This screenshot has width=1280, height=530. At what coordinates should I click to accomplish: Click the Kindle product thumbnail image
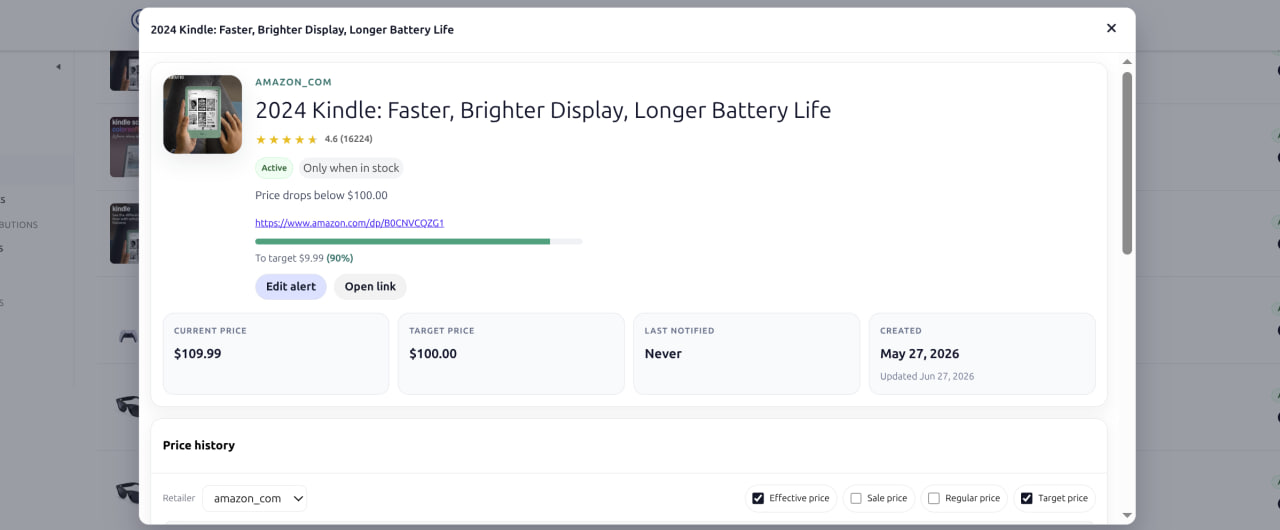(202, 114)
